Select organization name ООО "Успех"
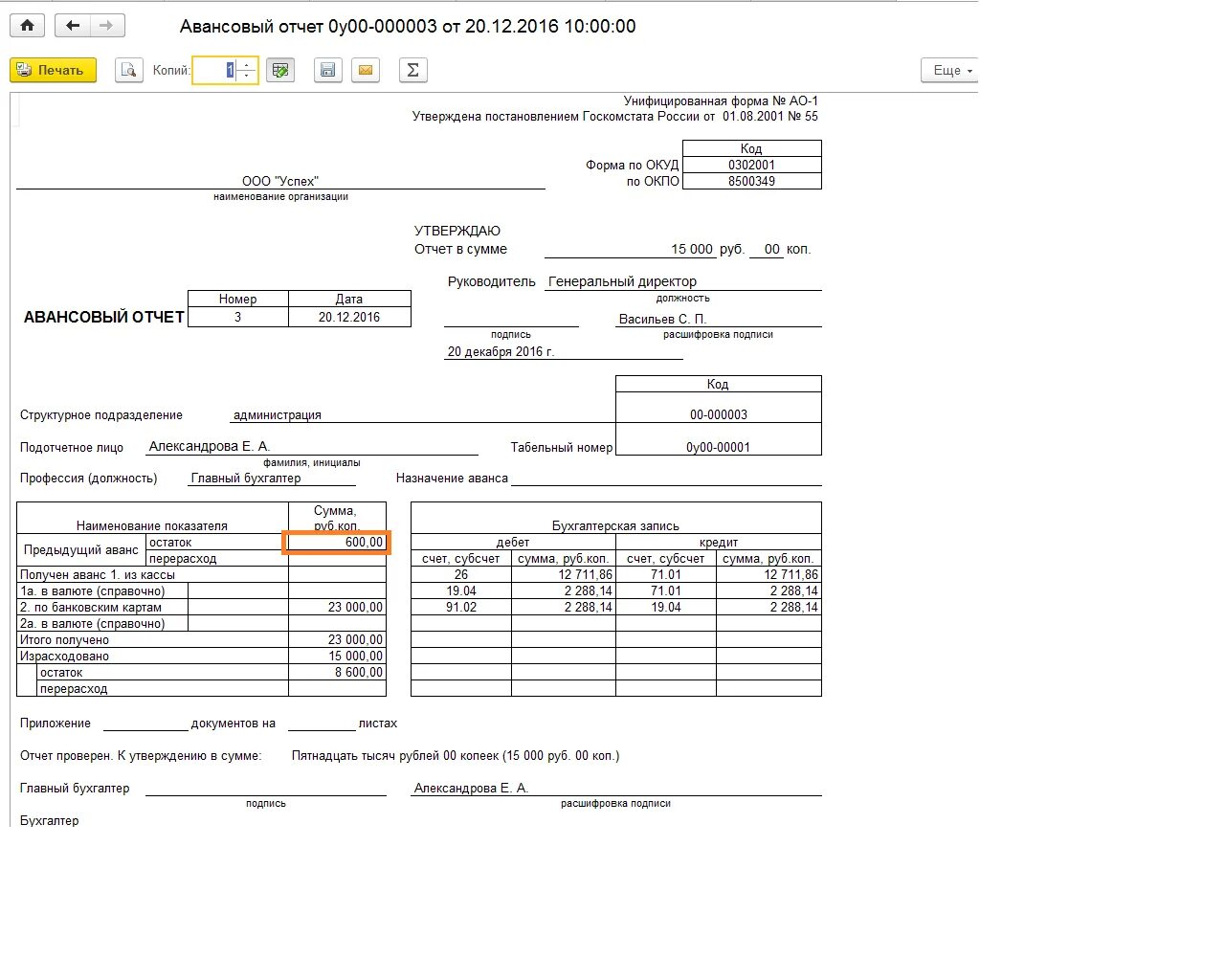This screenshot has height=980, width=1225. [280, 181]
